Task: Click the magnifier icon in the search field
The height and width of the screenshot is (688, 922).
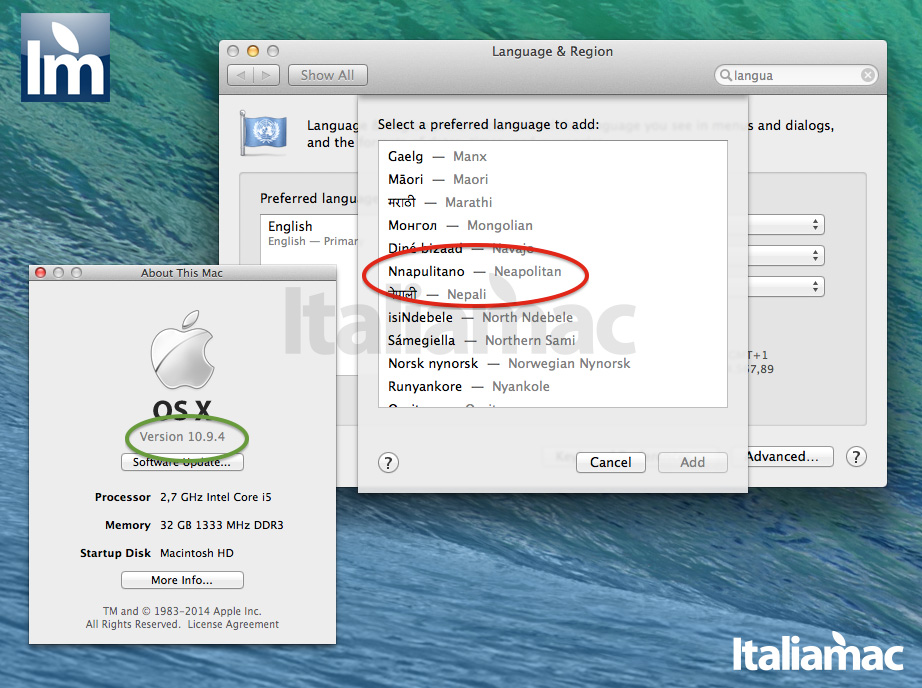Action: (x=726, y=75)
